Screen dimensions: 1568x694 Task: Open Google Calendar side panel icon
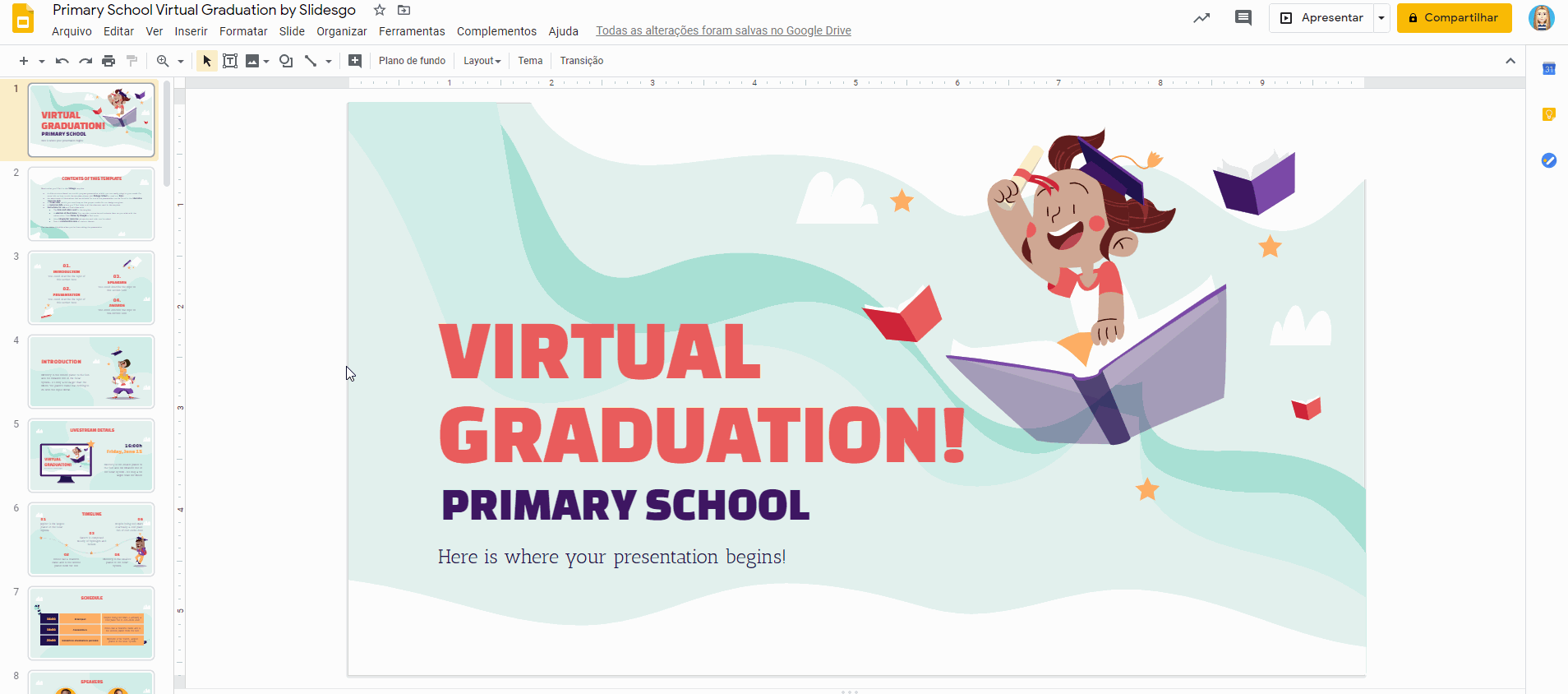pyautogui.click(x=1549, y=69)
